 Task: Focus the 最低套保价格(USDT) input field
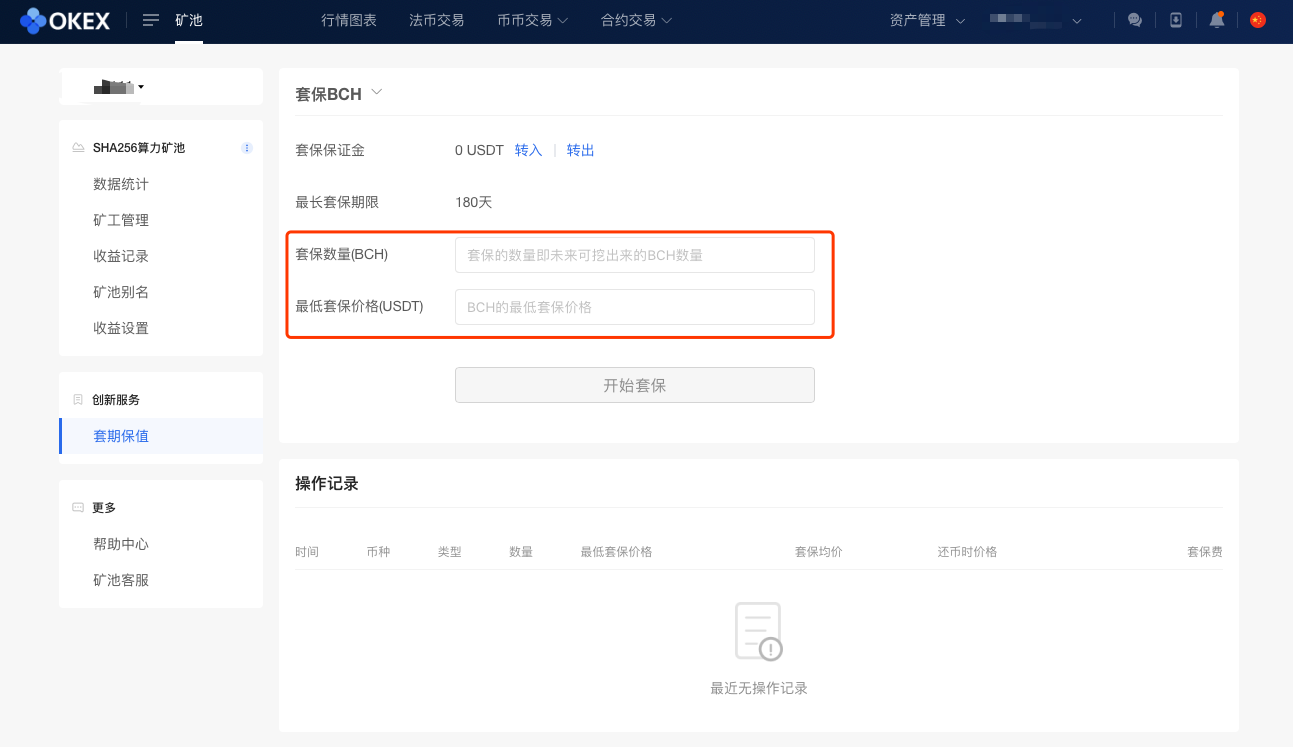635,307
